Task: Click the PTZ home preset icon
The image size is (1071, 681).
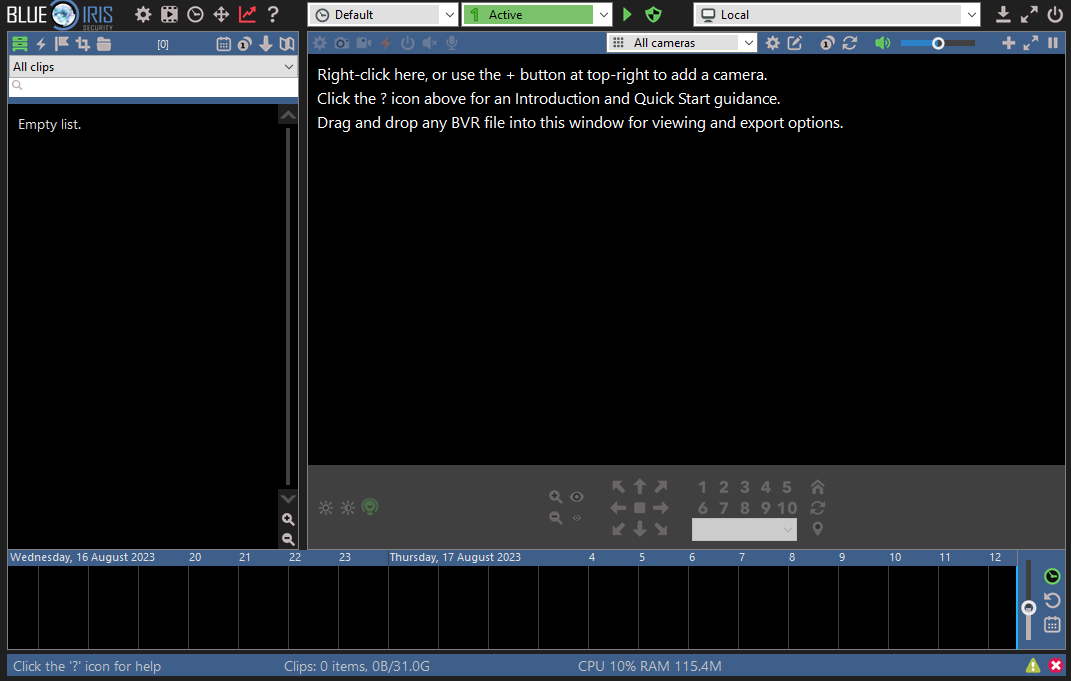Action: tap(818, 487)
